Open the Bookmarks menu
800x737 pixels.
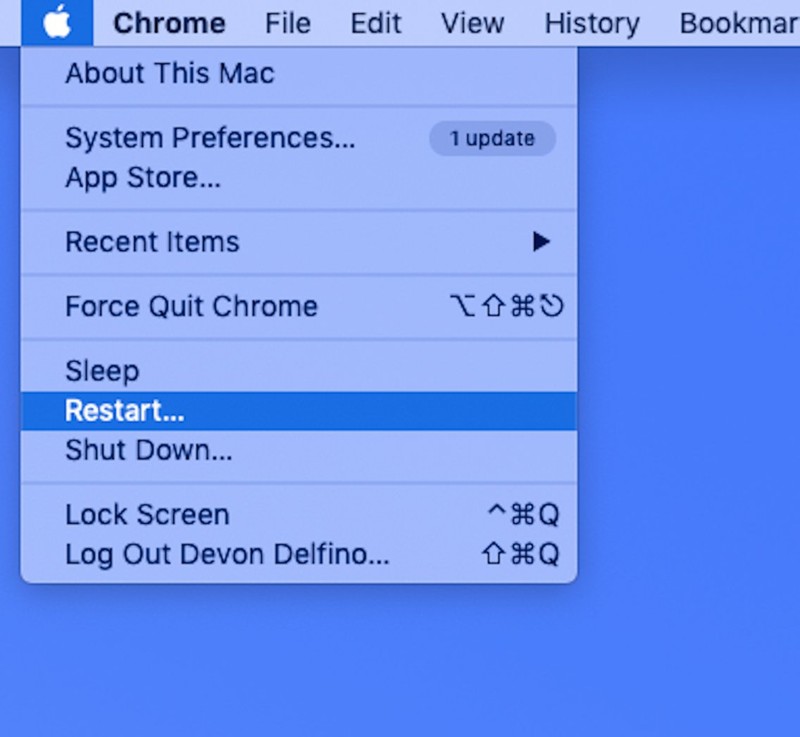[738, 23]
